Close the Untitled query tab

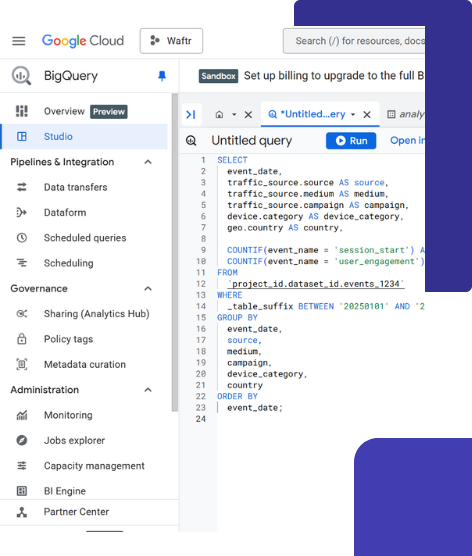367,115
